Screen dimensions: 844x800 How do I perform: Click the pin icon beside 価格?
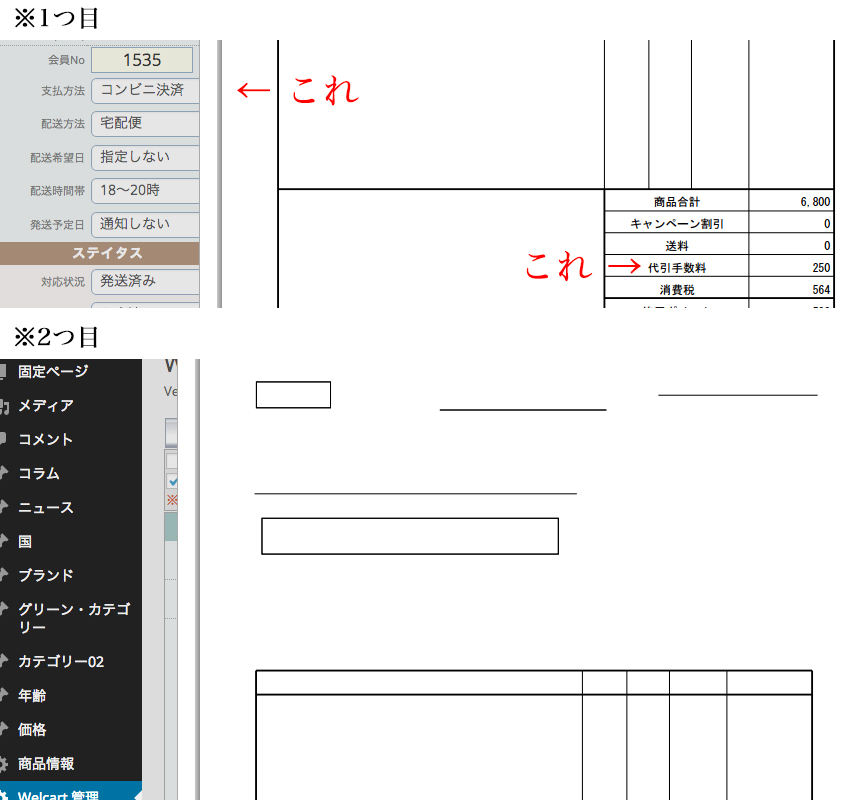[x=3, y=729]
